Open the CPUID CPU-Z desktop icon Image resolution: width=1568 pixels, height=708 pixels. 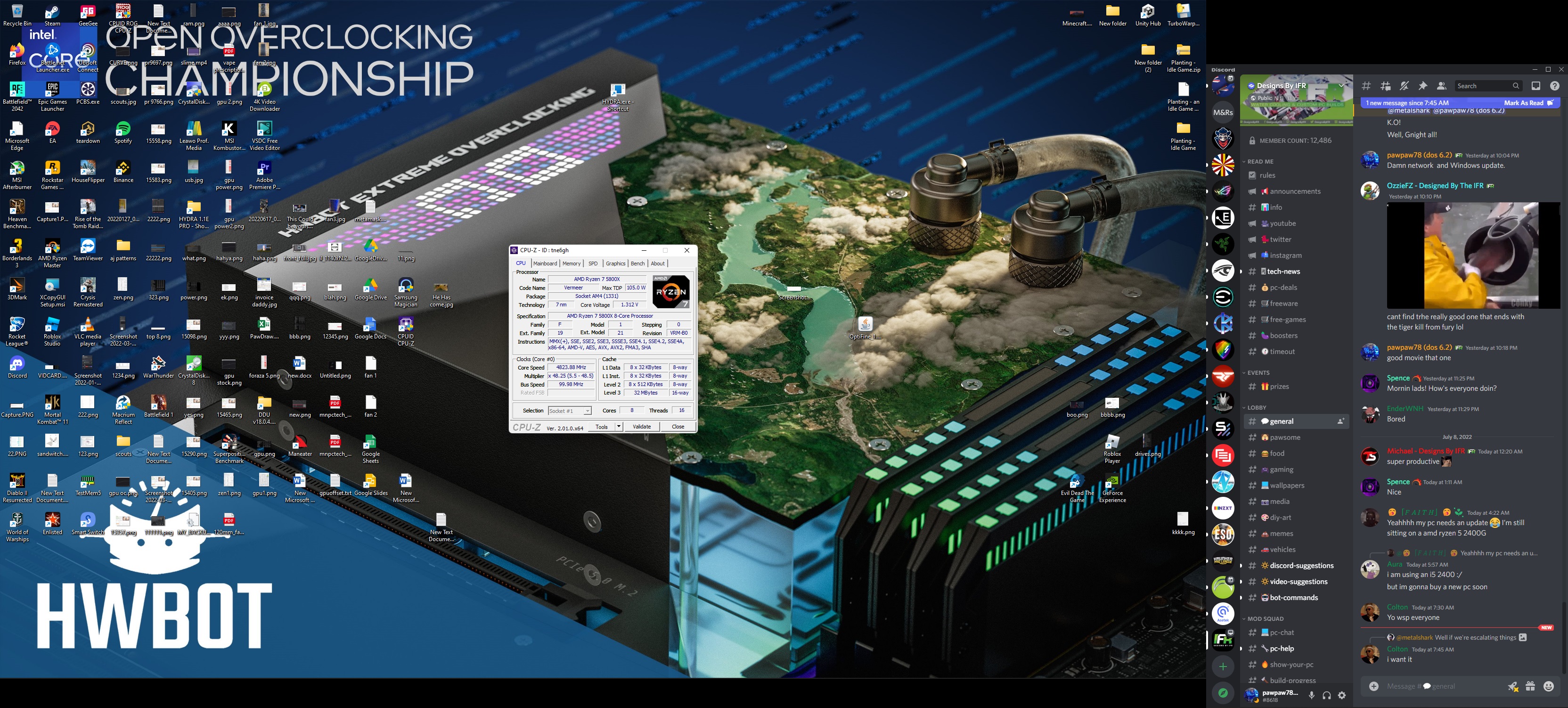pos(405,331)
